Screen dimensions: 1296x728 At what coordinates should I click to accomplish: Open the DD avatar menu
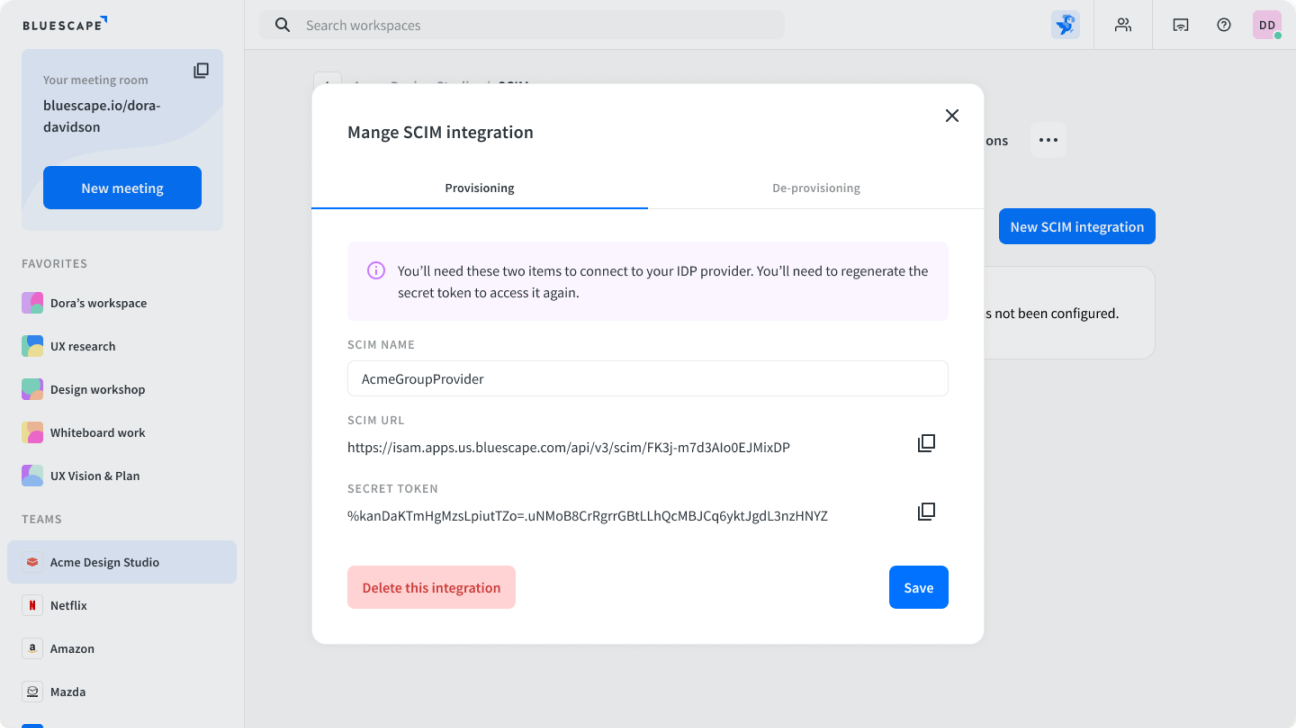1266,24
